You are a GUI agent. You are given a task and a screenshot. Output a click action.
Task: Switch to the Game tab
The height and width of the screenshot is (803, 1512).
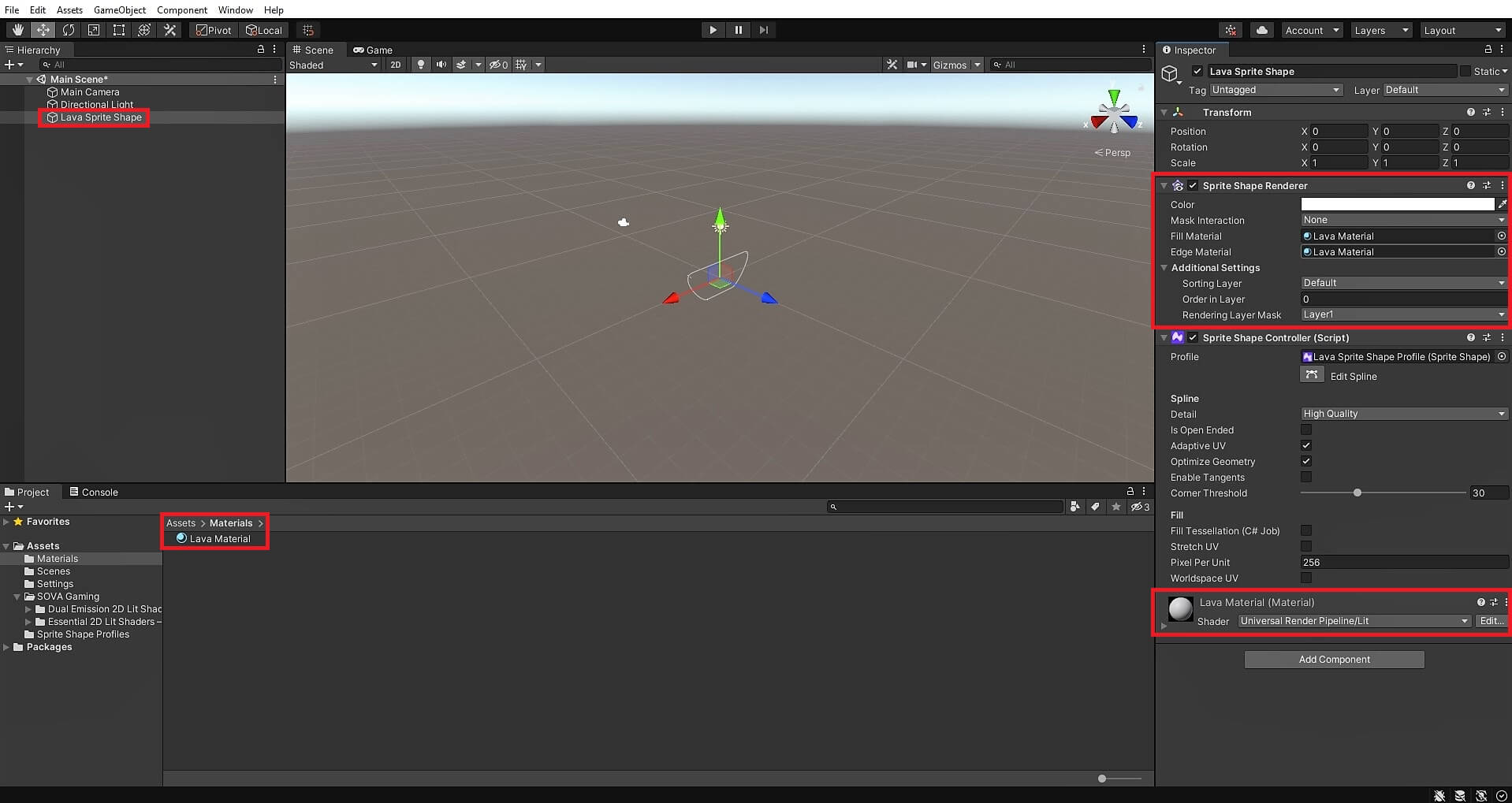coord(373,50)
